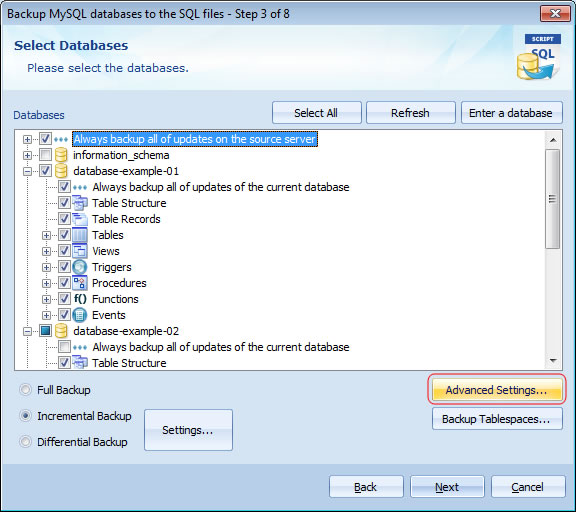The width and height of the screenshot is (576, 512).
Task: Select the Full Backup radio button
Action: 25,390
